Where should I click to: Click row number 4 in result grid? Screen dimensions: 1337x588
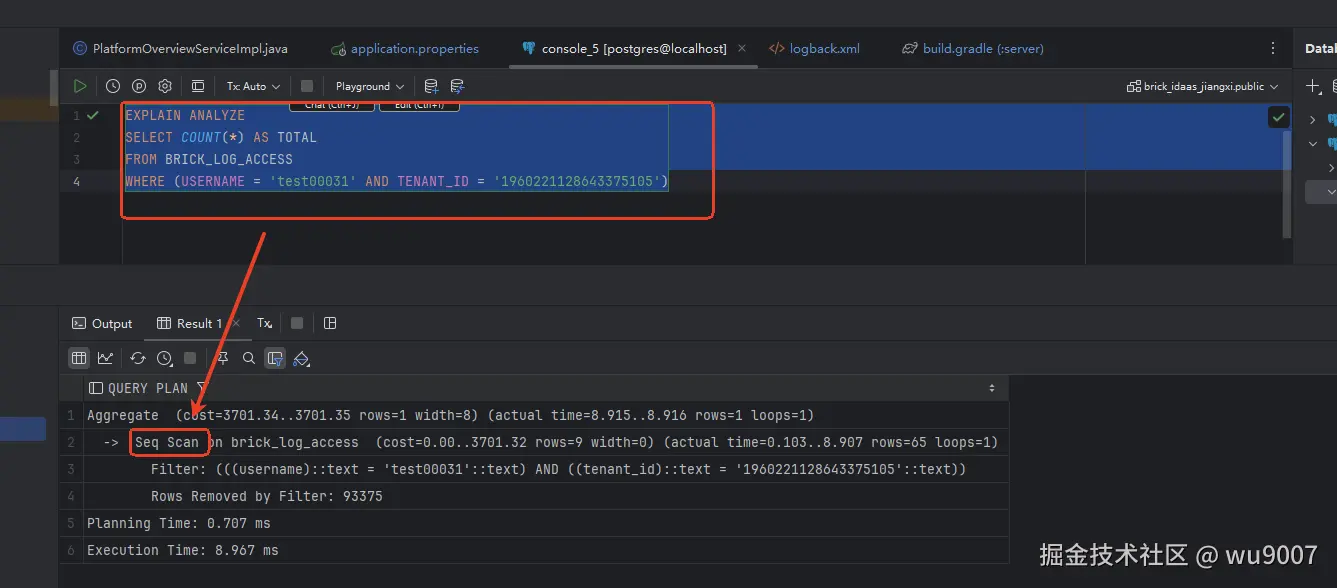(71, 496)
